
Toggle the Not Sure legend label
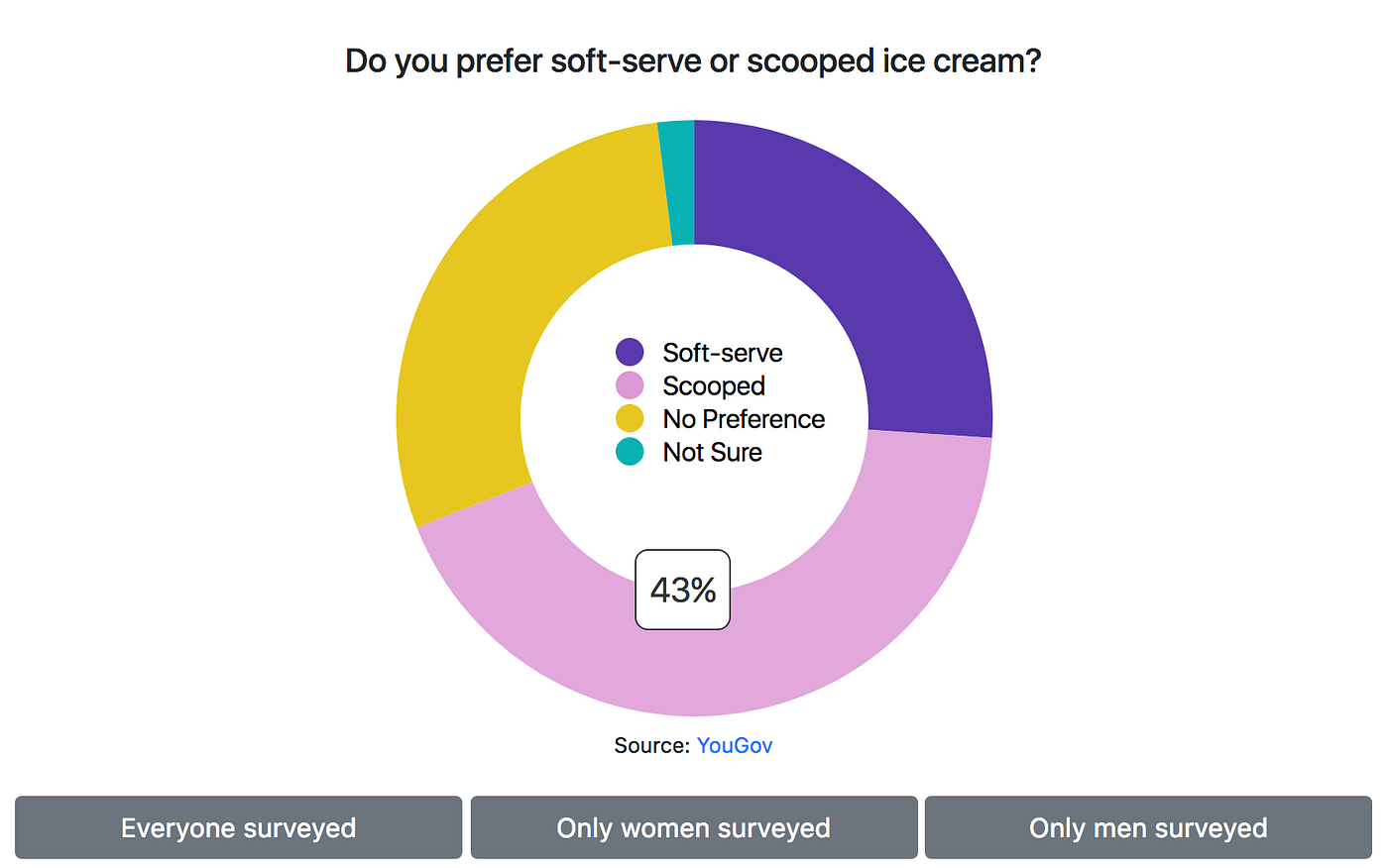pyautogui.click(x=712, y=453)
